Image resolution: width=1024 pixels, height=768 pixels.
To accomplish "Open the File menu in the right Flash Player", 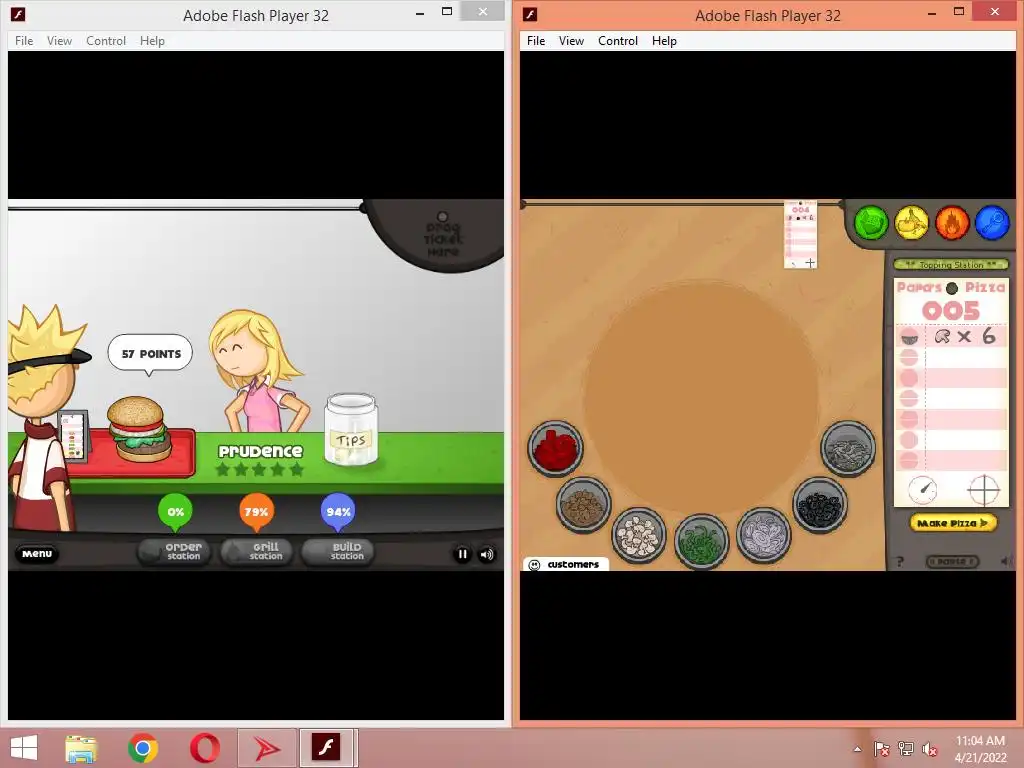I will click(536, 40).
